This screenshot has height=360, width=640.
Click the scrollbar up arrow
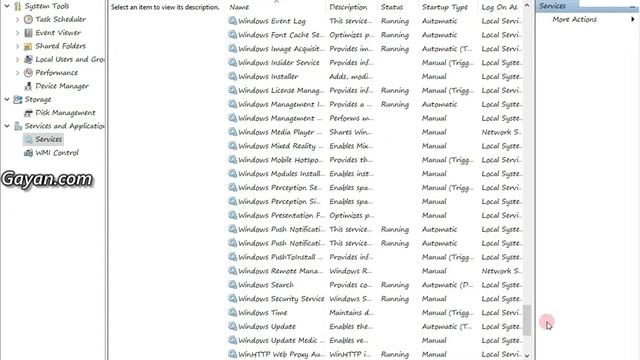click(527, 6)
